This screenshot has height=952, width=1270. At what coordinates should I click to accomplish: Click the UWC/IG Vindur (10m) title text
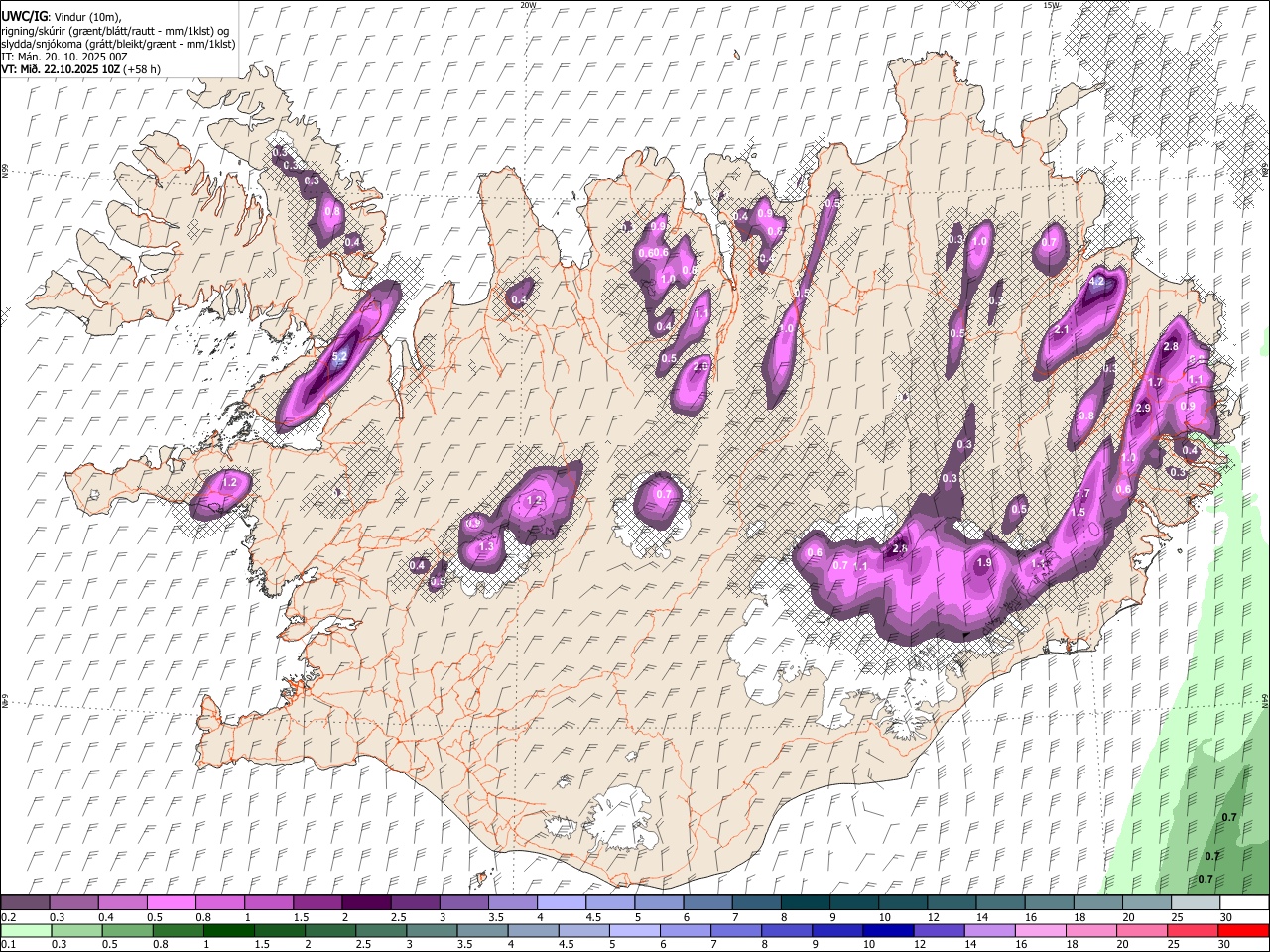62,17
